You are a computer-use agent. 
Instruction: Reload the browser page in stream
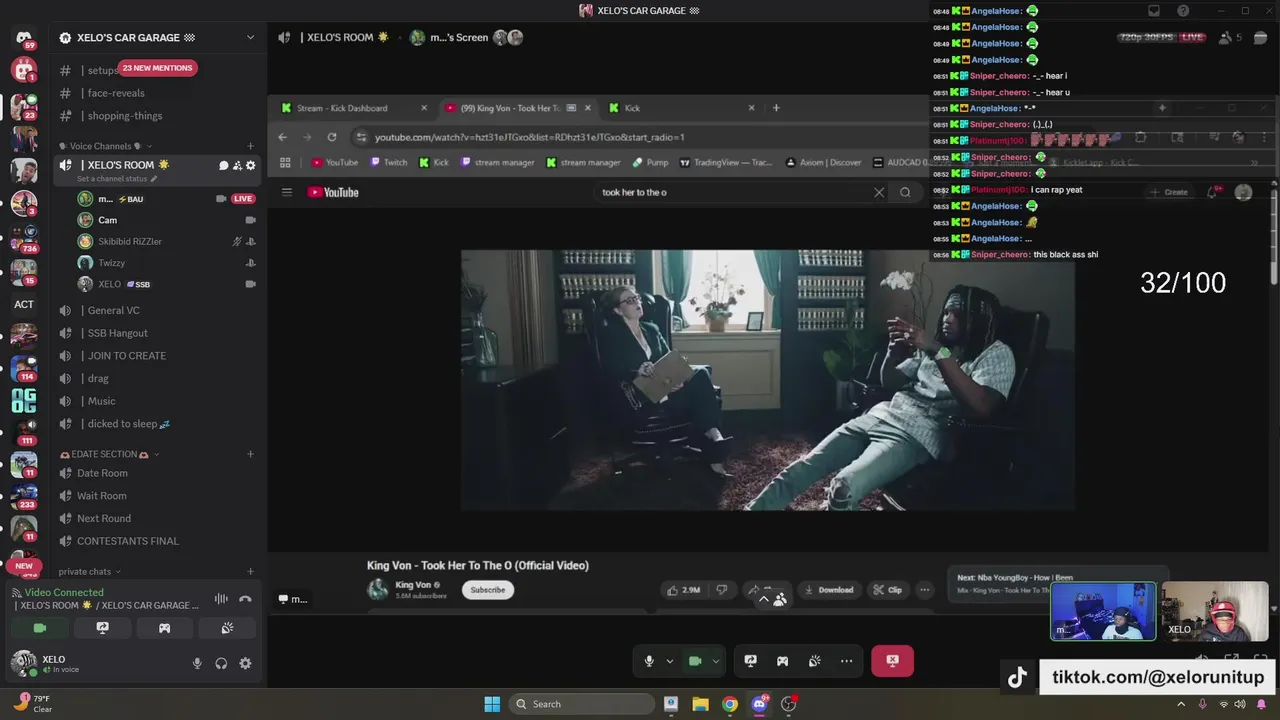point(332,137)
